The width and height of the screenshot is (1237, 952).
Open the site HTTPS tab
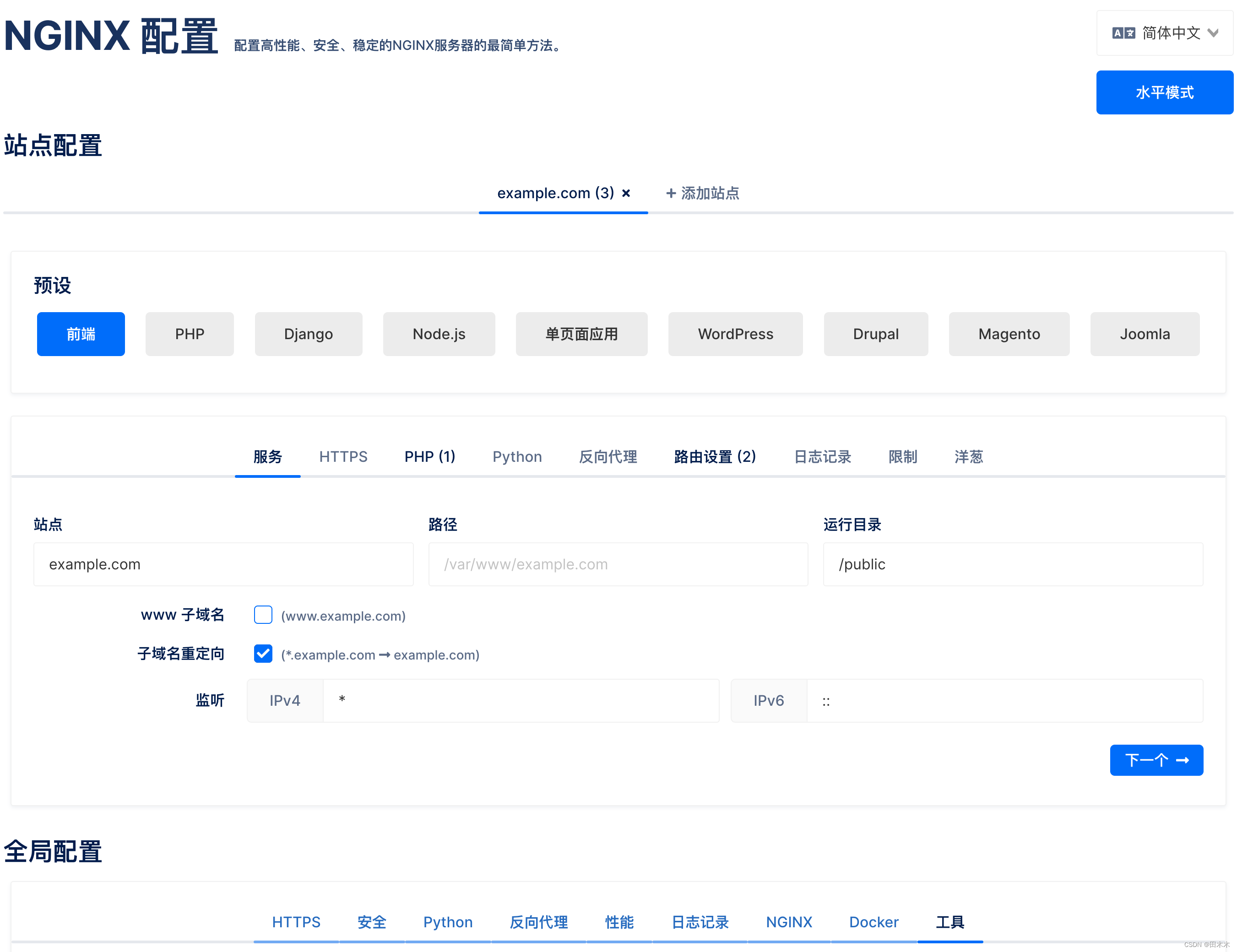point(343,456)
